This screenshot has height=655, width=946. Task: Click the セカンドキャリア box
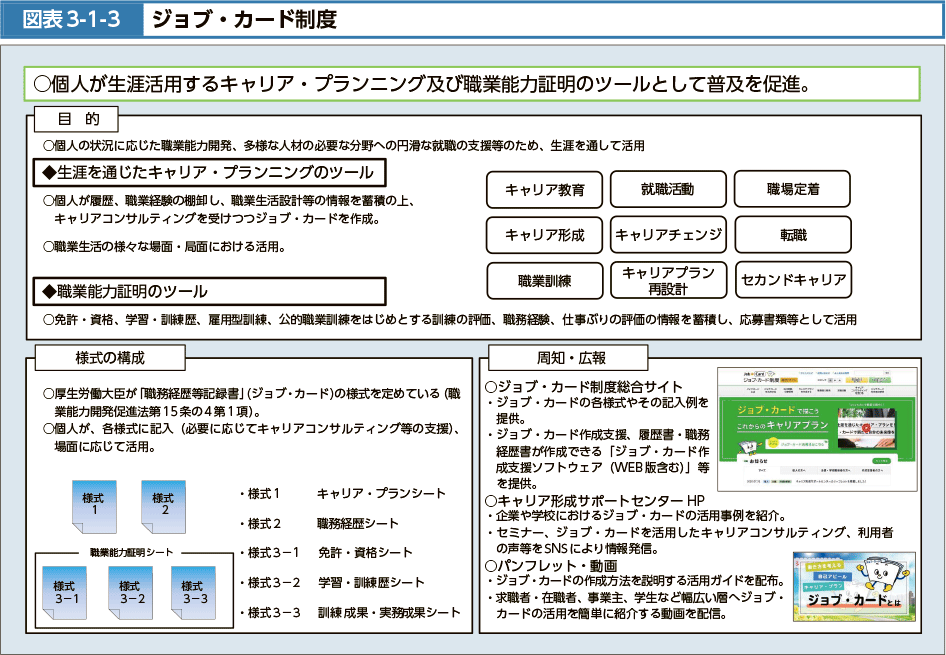click(x=792, y=281)
